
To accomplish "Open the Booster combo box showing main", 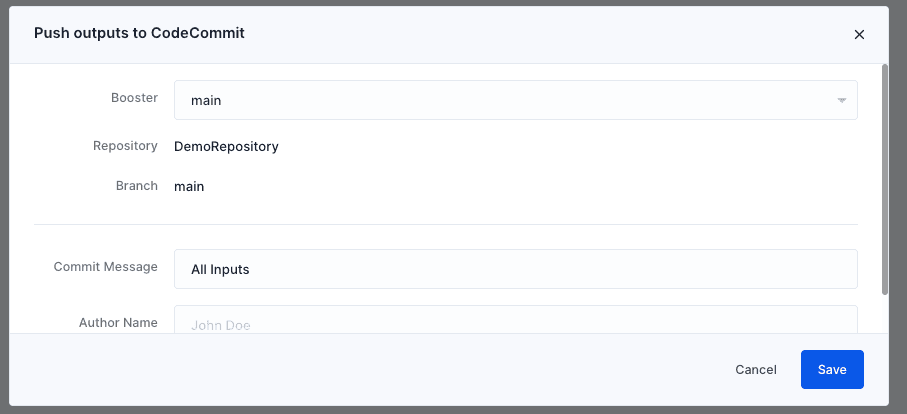I will click(515, 100).
